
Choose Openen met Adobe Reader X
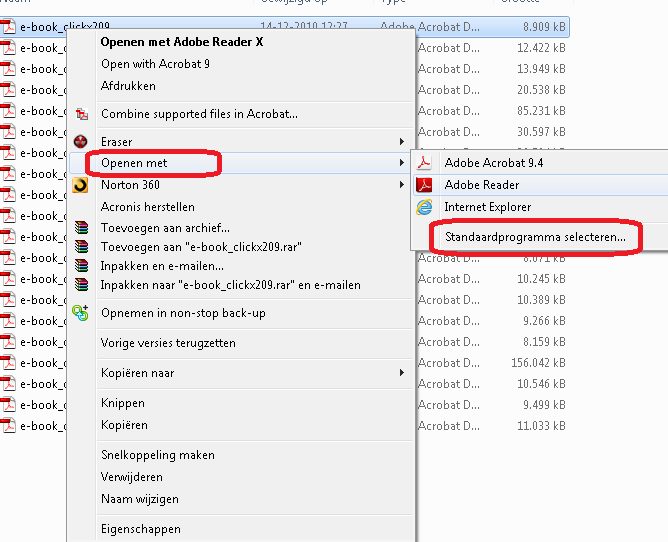(182, 42)
